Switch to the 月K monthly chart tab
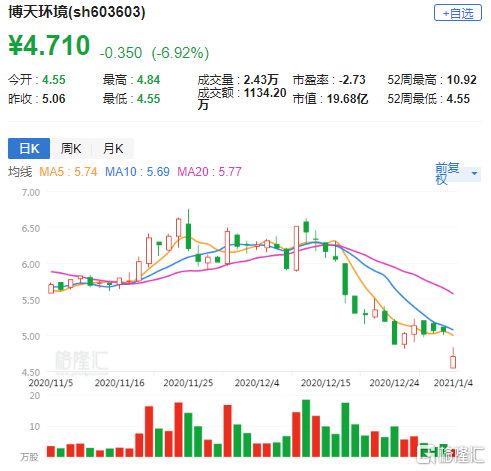The width and height of the screenshot is (491, 471). tap(113, 148)
